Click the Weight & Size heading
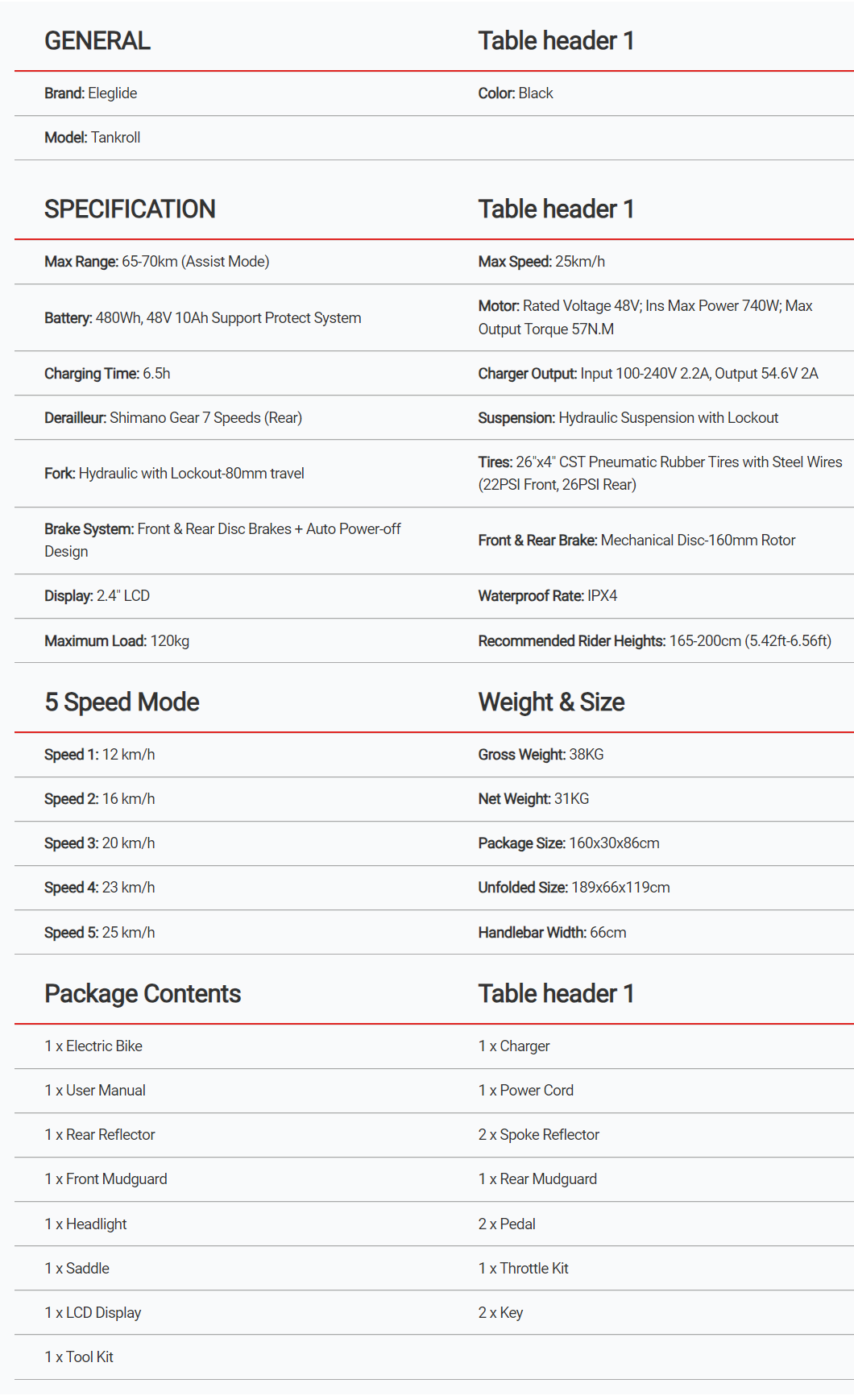This screenshot has height=1400, width=854. [x=551, y=702]
